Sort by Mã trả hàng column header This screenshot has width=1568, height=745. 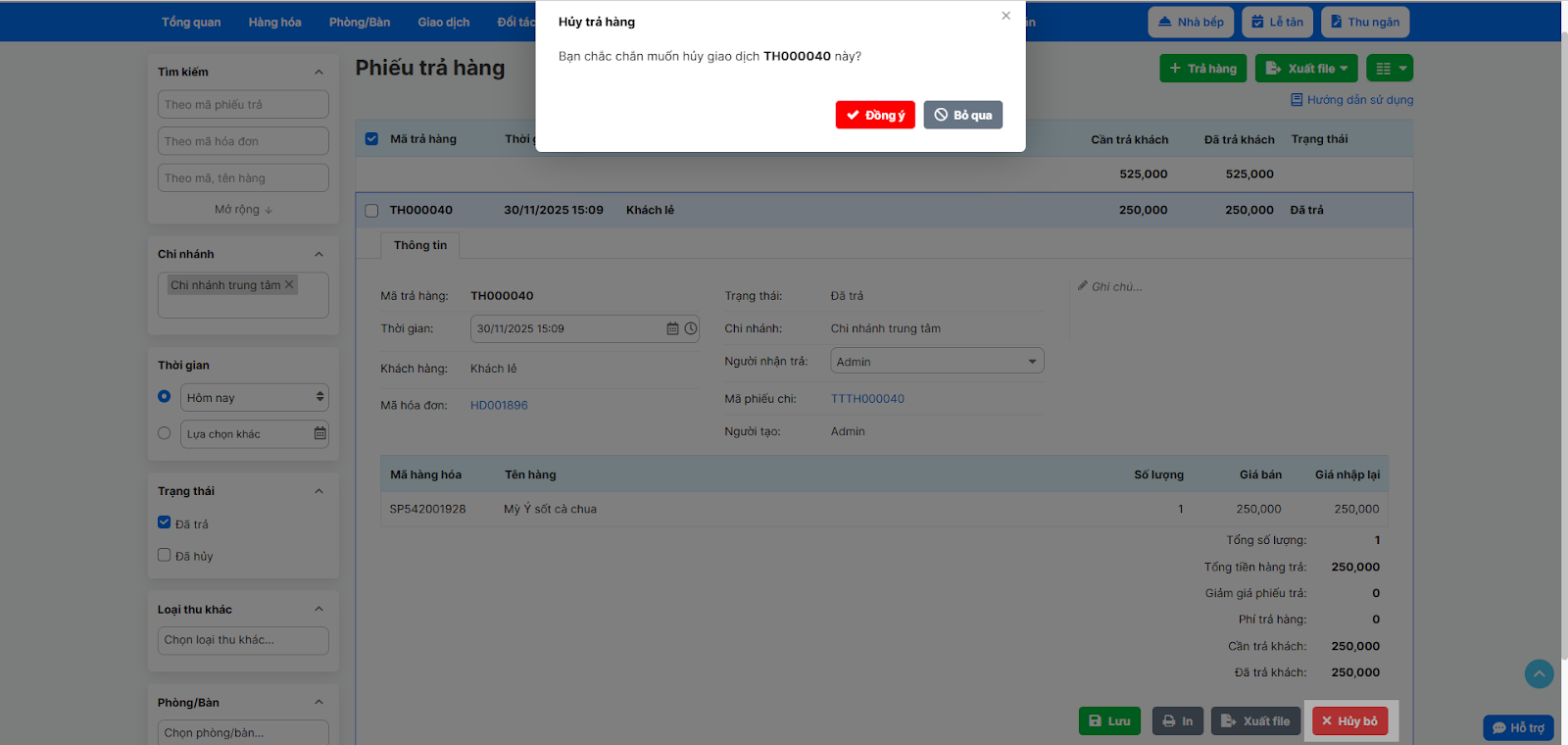coord(423,139)
